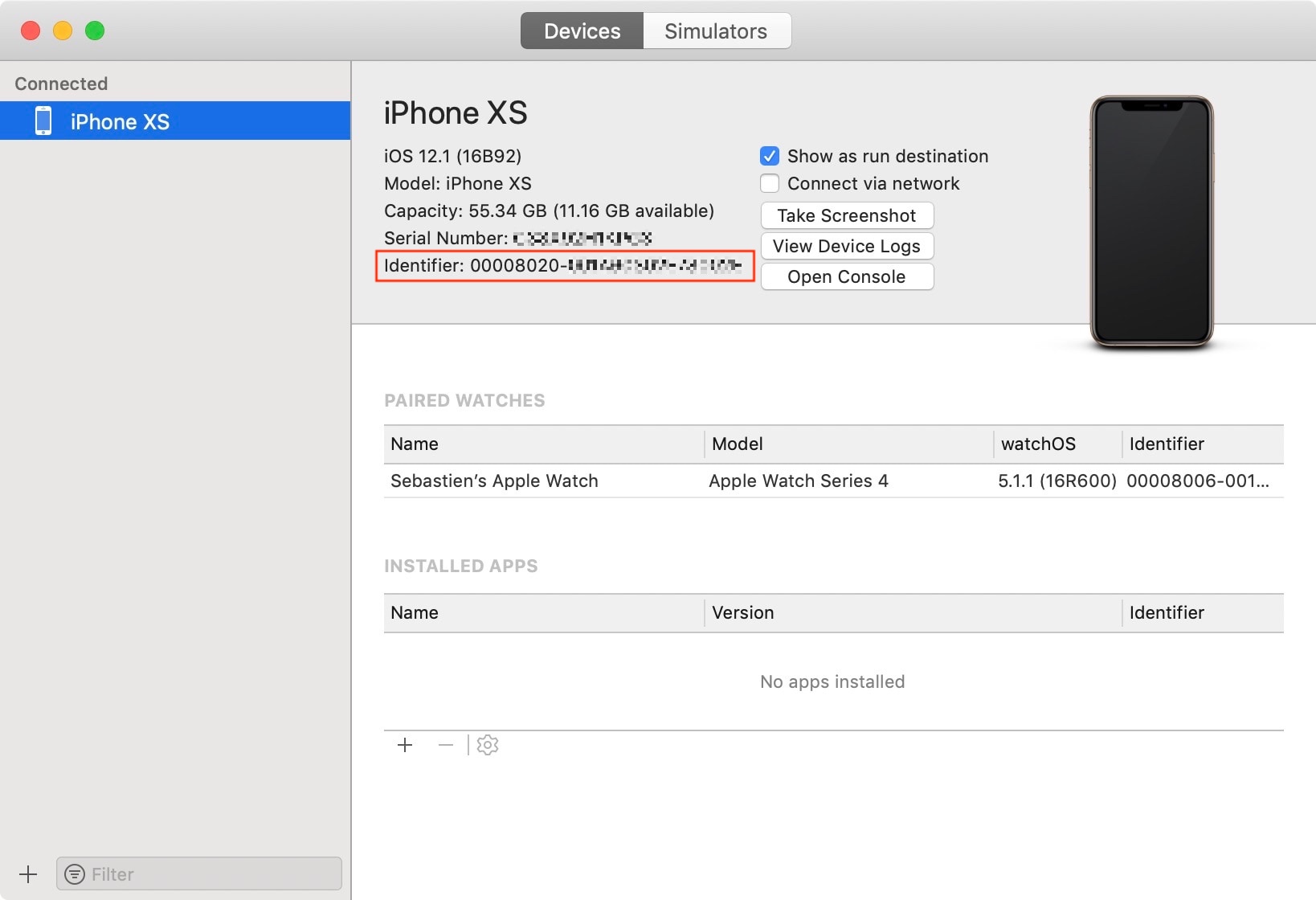1316x900 pixels.
Task: Click the Capacity: 55.34 GB text
Action: pyautogui.click(x=549, y=211)
